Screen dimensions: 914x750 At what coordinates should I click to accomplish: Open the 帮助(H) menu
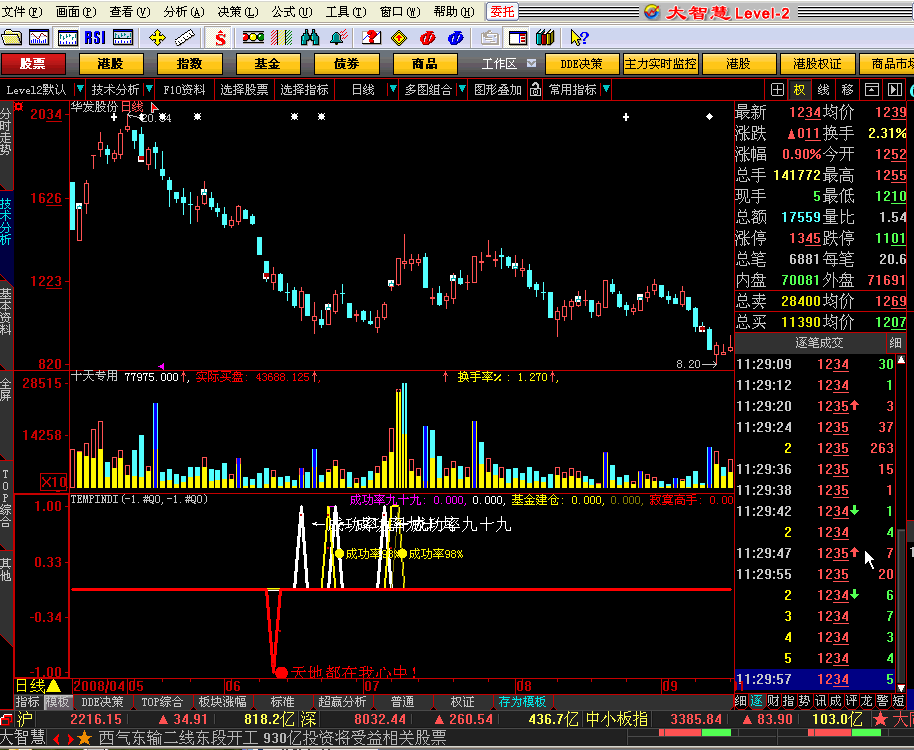454,12
